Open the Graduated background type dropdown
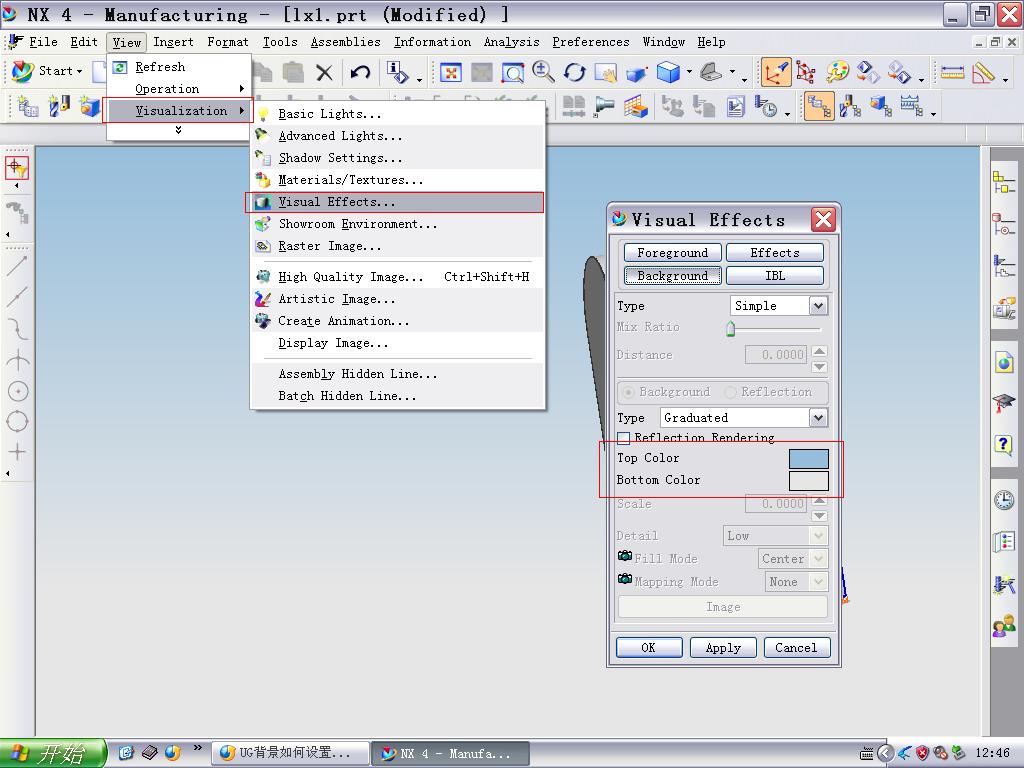This screenshot has width=1024, height=768. [744, 417]
